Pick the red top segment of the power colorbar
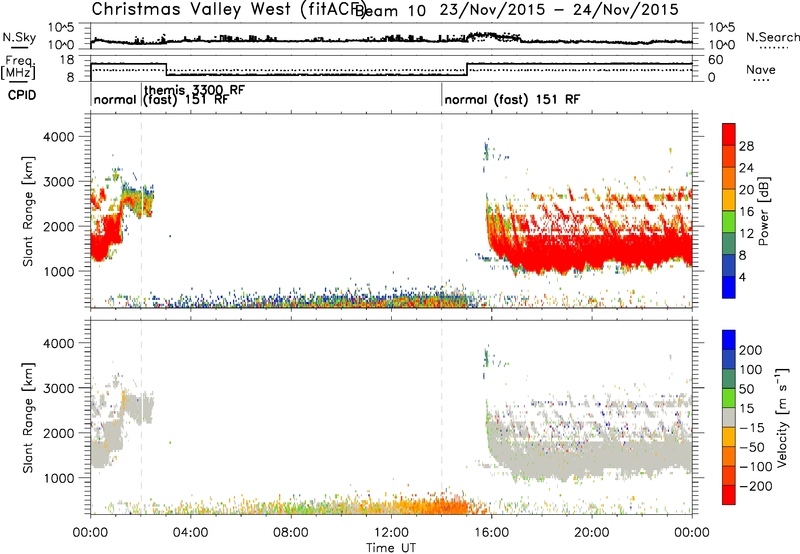 point(729,135)
